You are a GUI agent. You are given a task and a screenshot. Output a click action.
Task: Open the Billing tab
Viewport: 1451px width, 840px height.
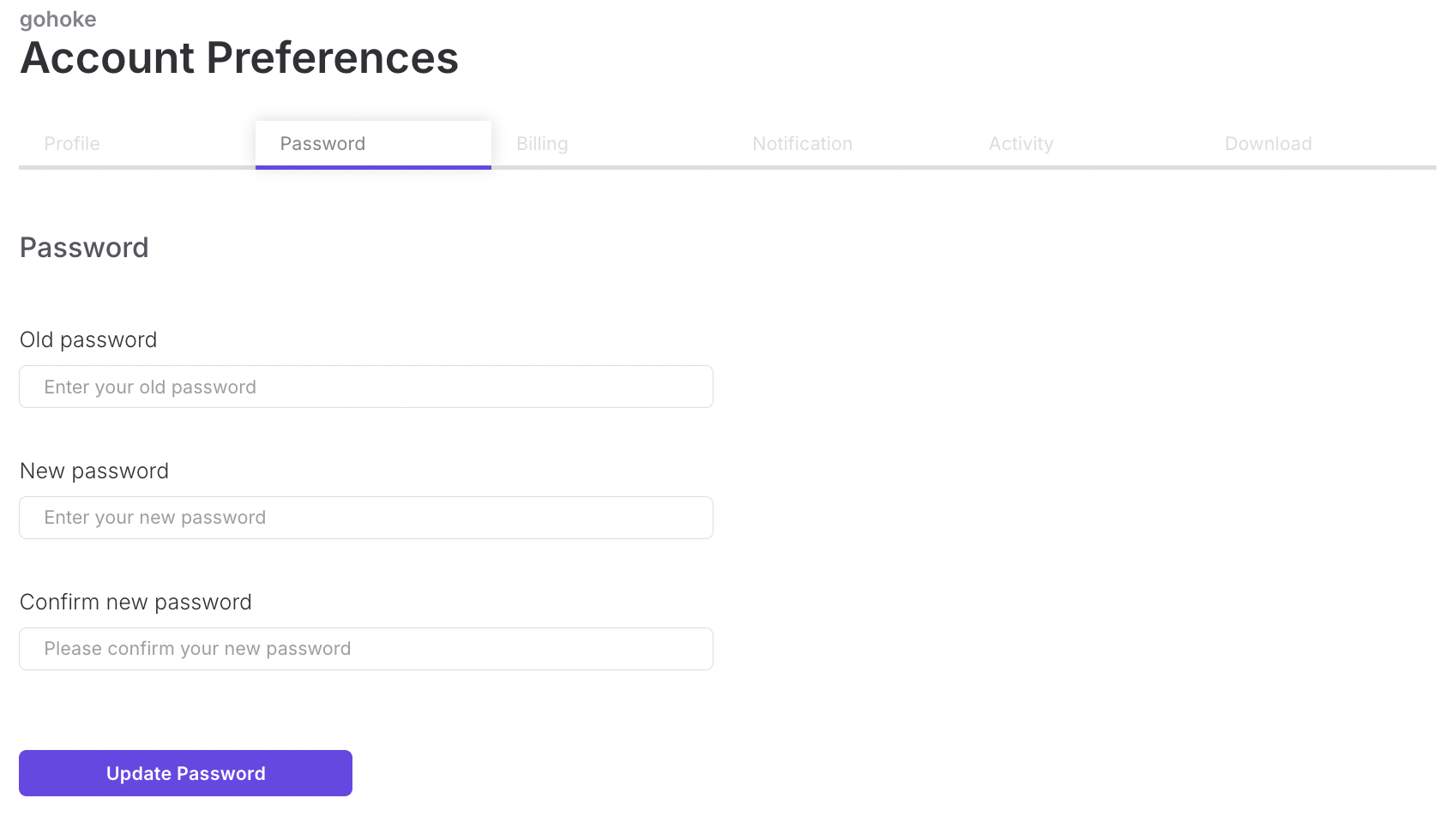(x=542, y=144)
